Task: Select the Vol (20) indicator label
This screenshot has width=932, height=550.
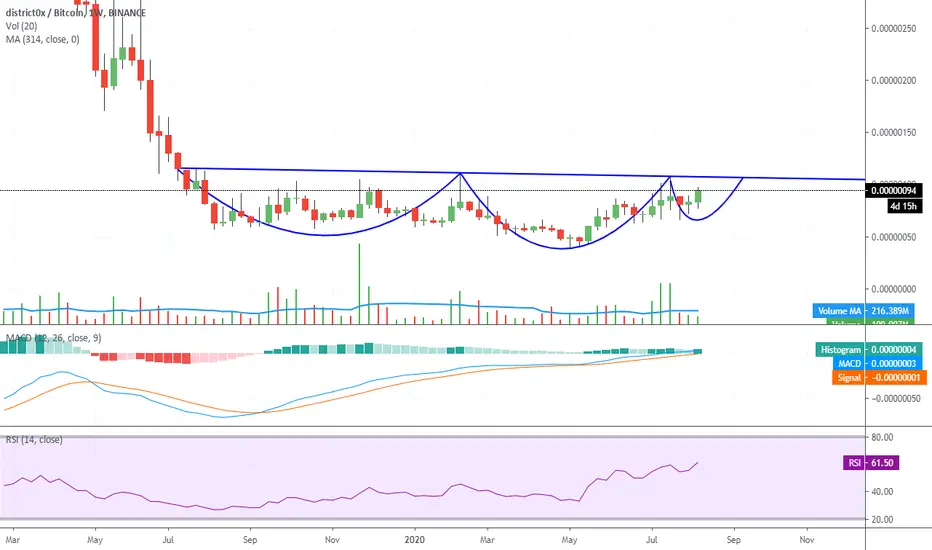Action: coord(21,26)
